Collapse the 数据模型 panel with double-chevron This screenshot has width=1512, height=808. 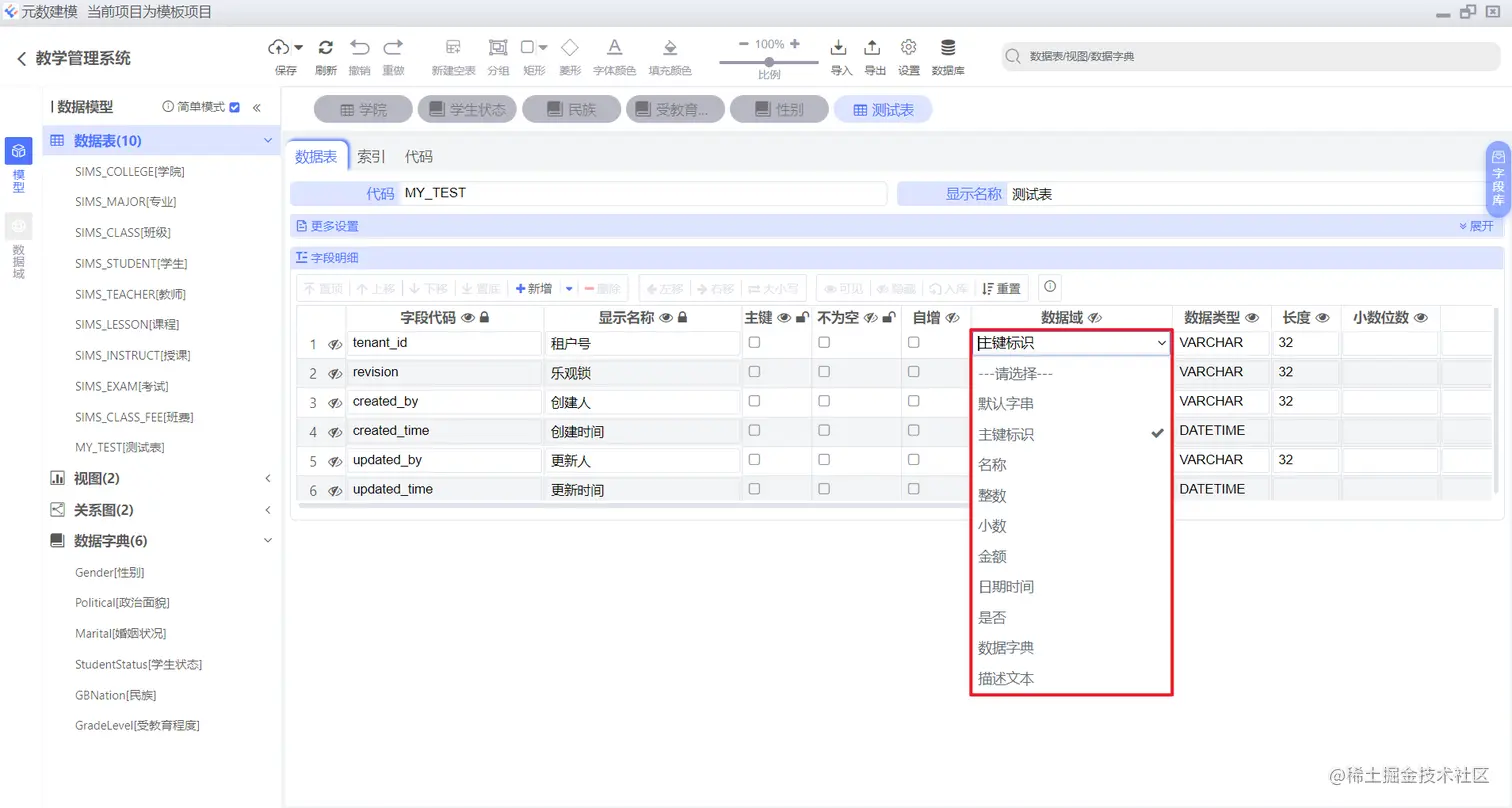coord(256,107)
